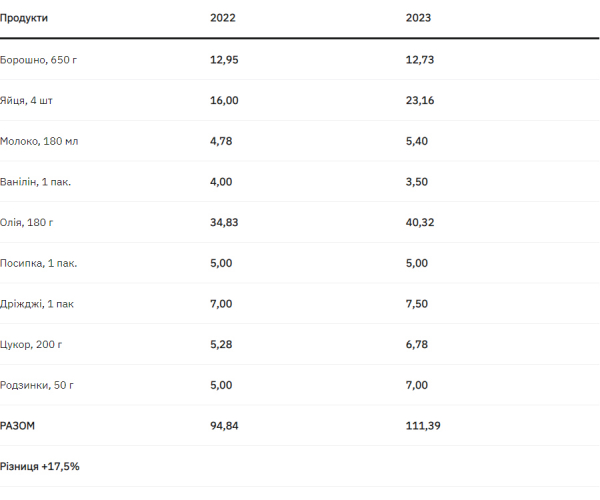Click the 2022 milk price 4,78
The height and width of the screenshot is (500, 600).
tap(221, 141)
